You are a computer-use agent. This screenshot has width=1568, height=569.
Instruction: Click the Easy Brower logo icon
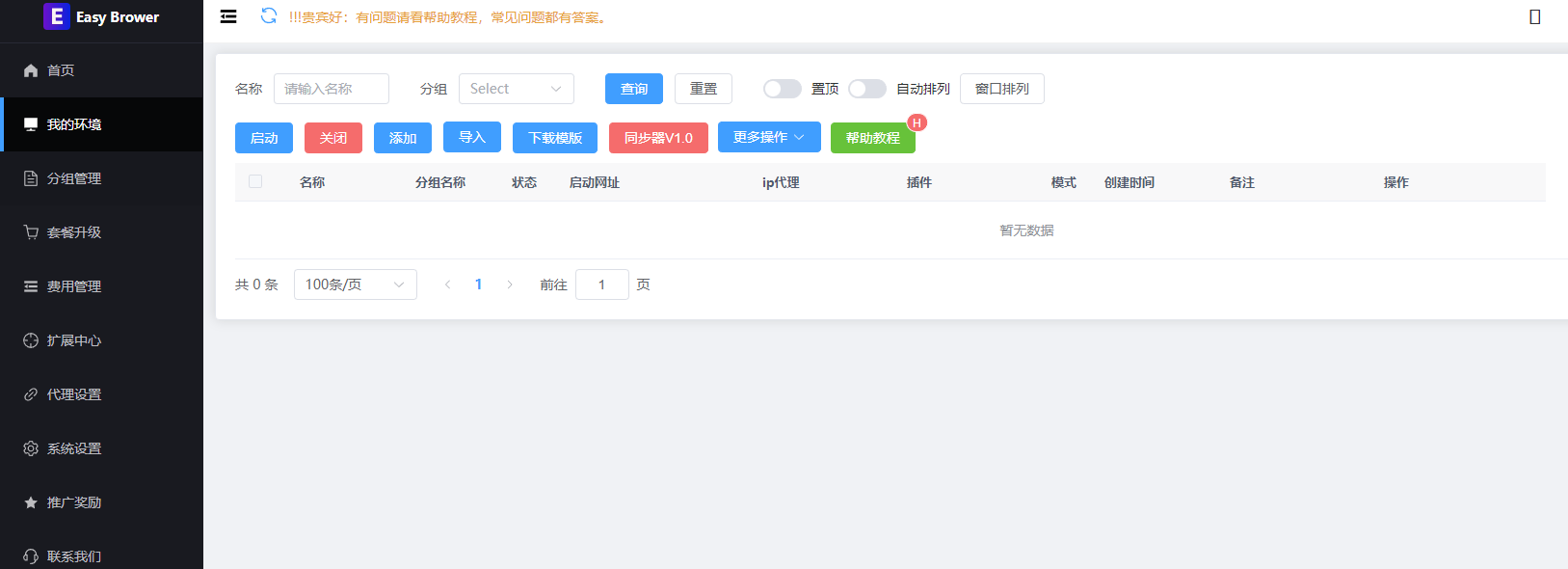click(57, 16)
